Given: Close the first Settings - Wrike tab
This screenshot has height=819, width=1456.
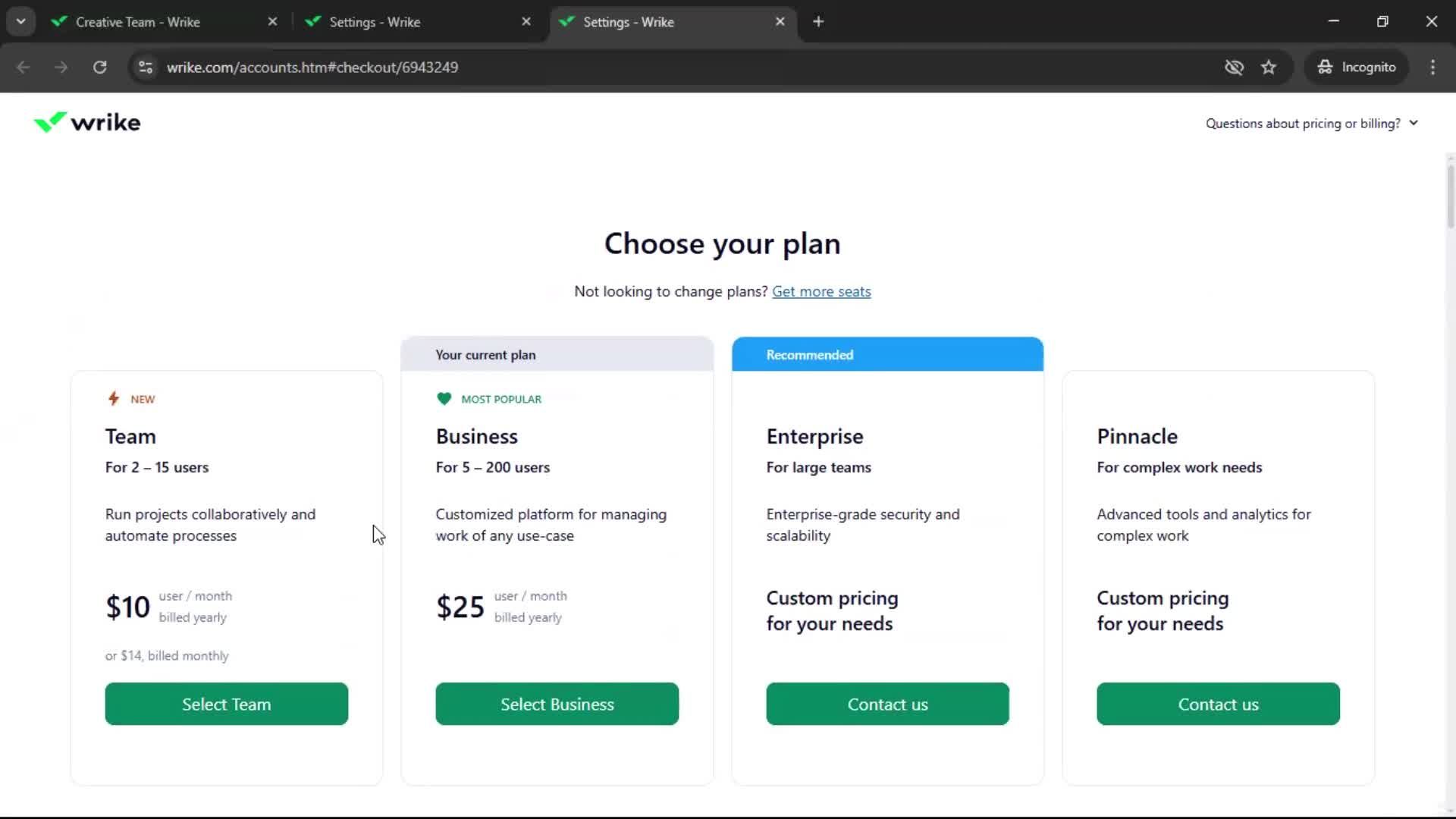Looking at the screenshot, I should 526,22.
